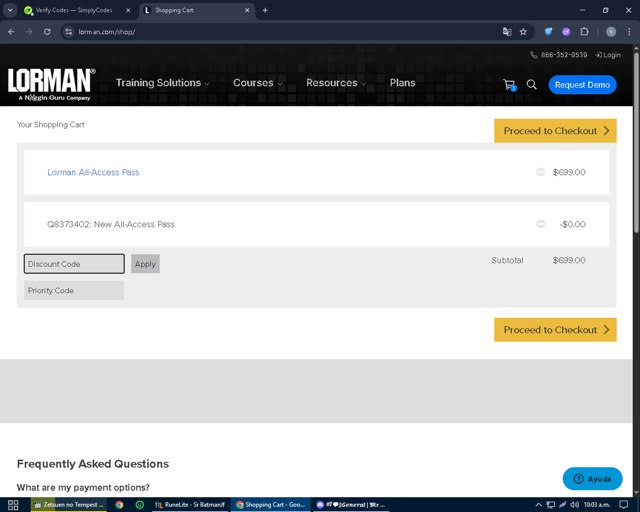640x512 pixels.
Task: Click the Request Demo button
Action: [582, 85]
